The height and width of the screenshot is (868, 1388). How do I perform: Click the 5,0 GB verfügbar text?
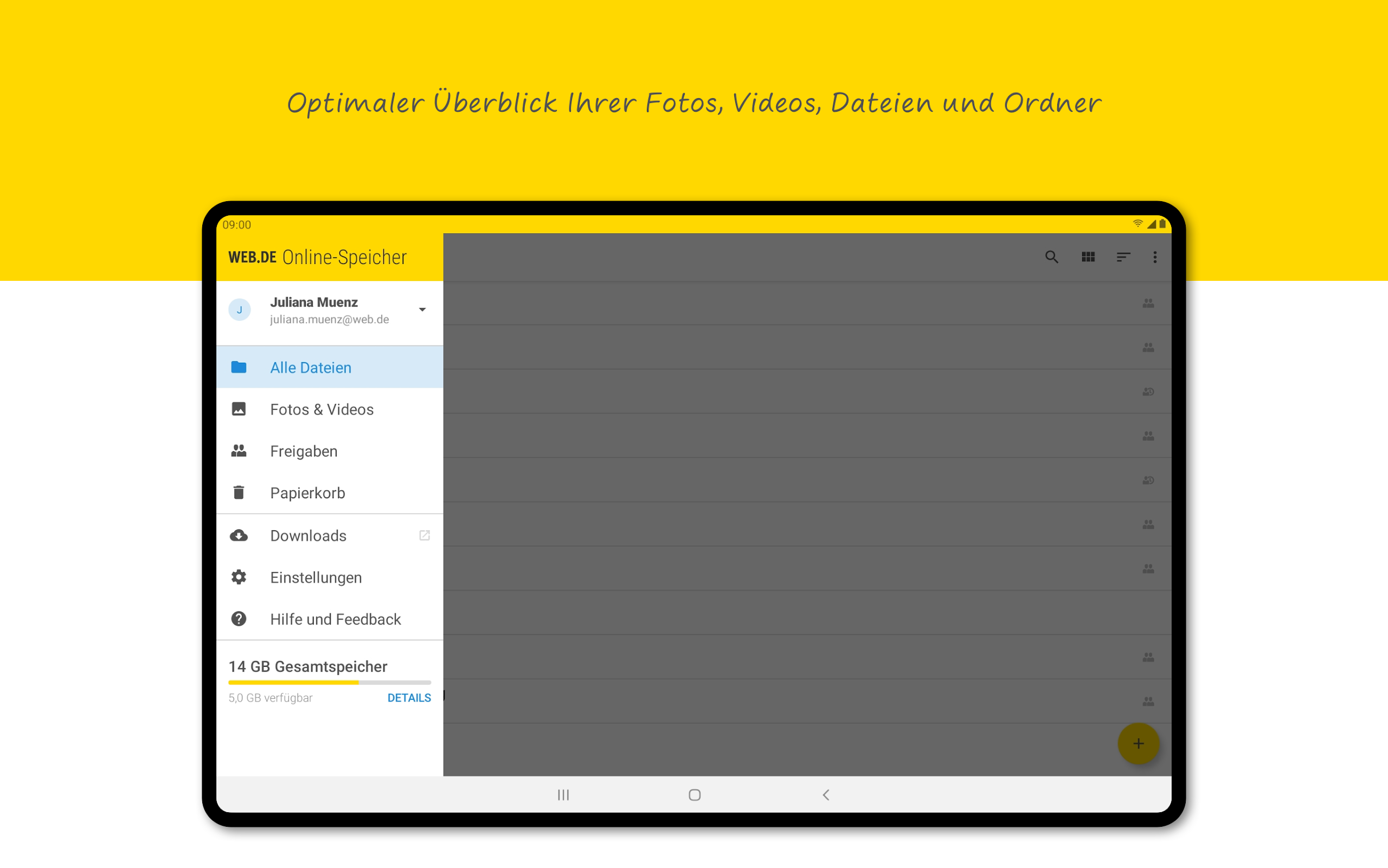point(271,698)
